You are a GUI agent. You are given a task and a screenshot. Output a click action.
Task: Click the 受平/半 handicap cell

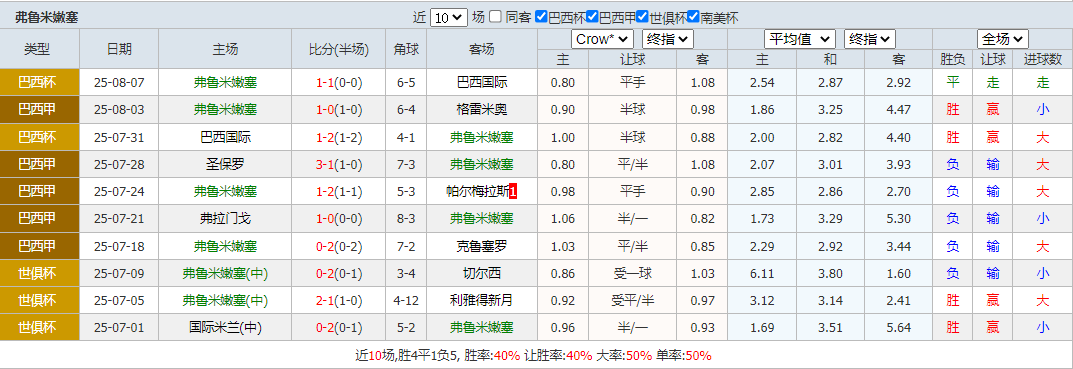pos(632,300)
